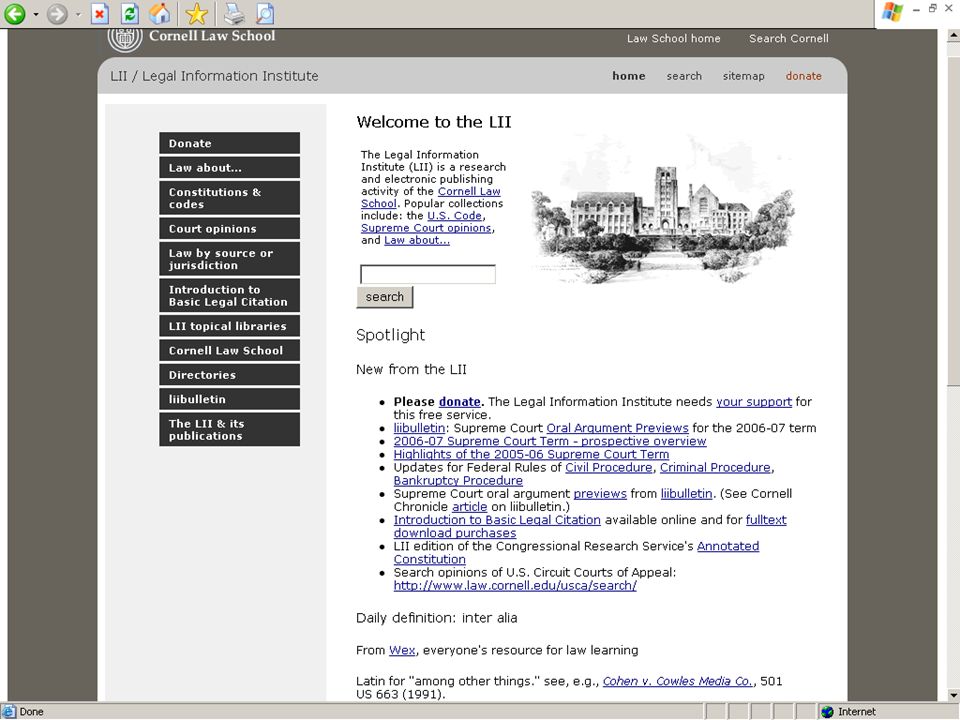Viewport: 960px width, 720px height.
Task: Click the search text input field
Action: click(427, 274)
